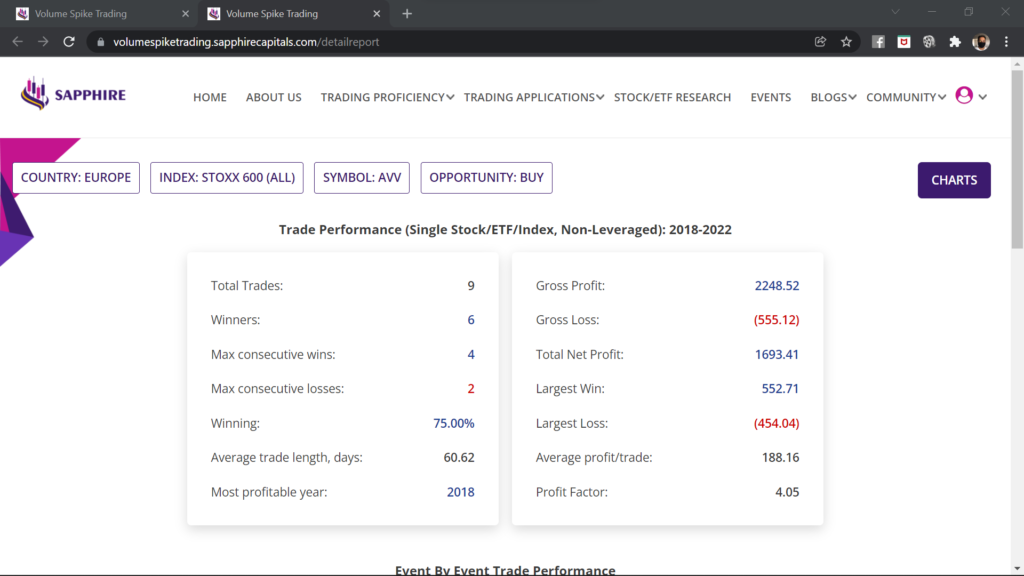
Task: Open the McAfee extension icon
Action: pos(903,42)
